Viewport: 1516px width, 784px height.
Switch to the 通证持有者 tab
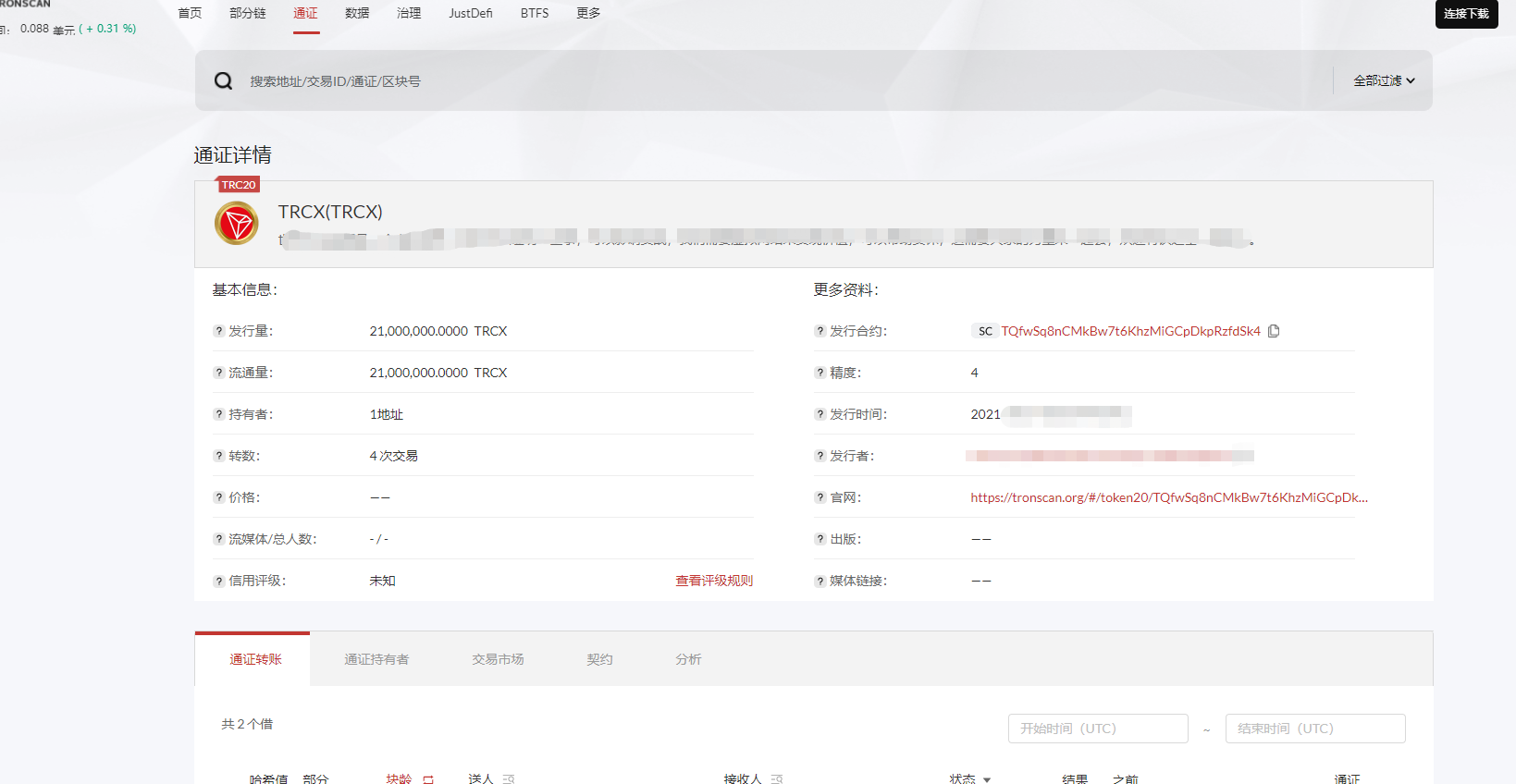pos(376,659)
